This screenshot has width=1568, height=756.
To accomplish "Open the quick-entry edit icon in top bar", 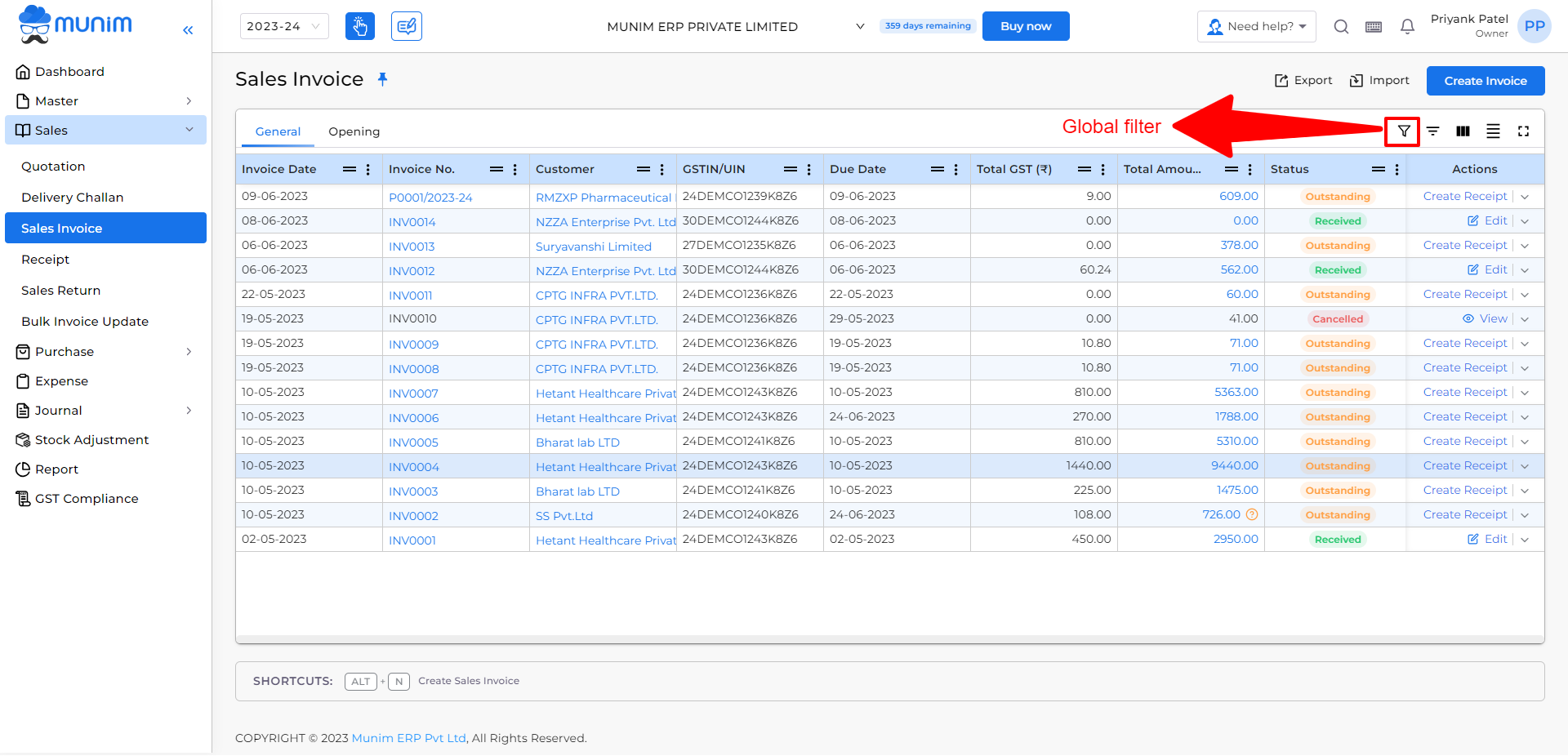I will (407, 26).
